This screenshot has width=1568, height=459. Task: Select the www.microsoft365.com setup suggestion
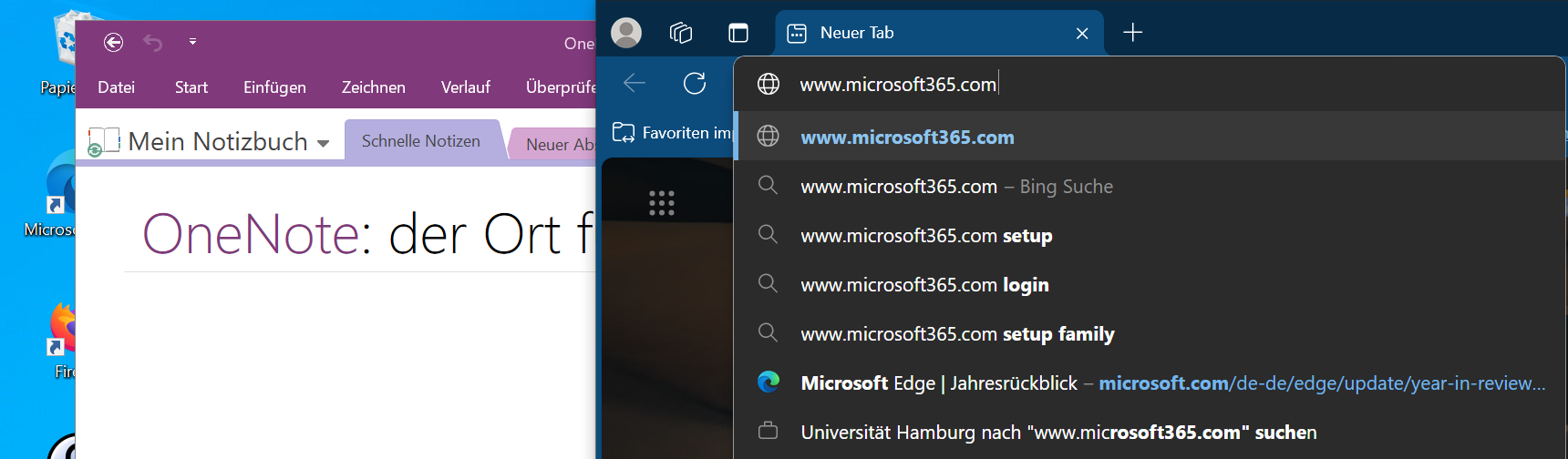[1150, 235]
